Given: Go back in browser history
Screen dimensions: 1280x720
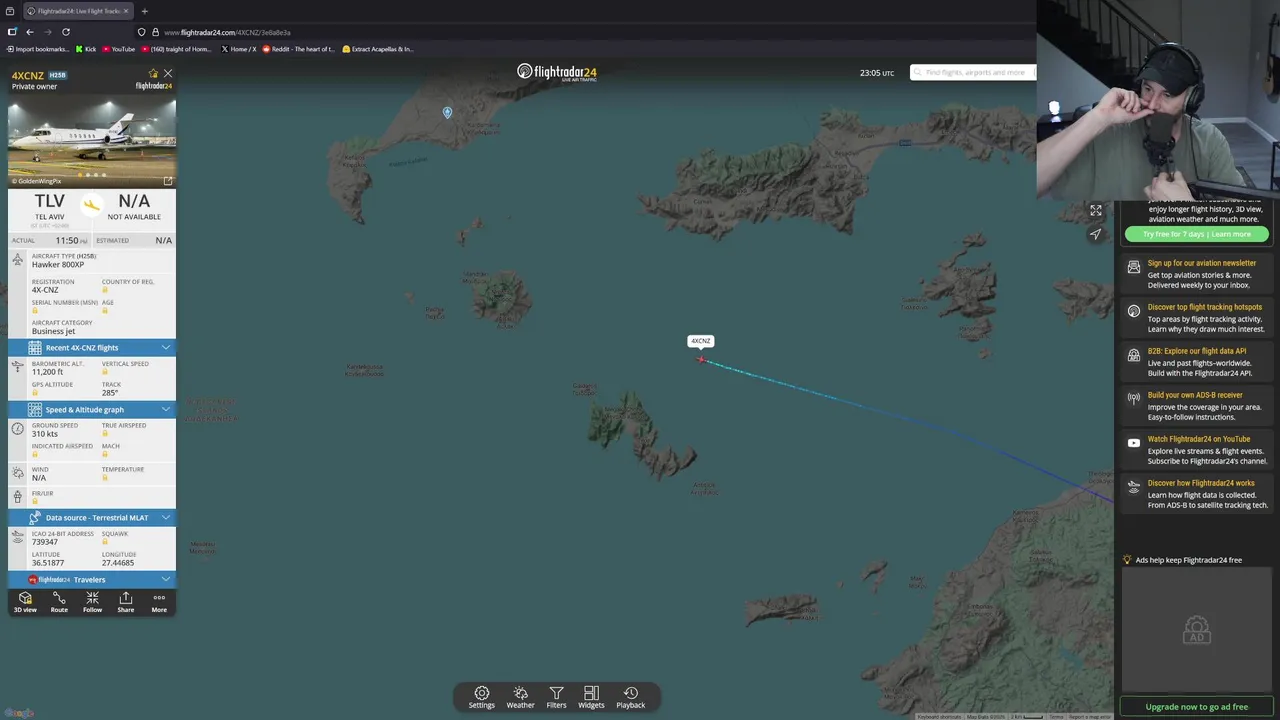Looking at the screenshot, I should tap(30, 32).
